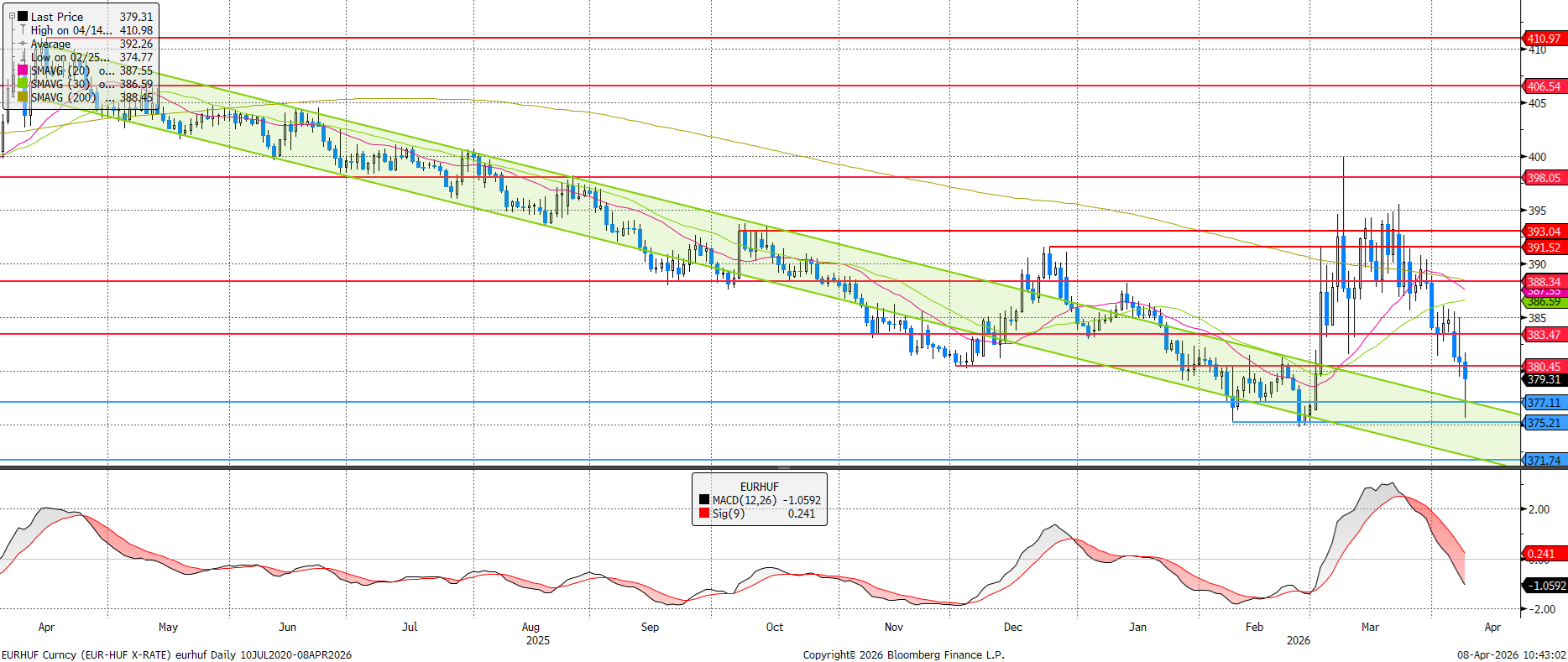This screenshot has height=662, width=1568.
Task: Click the green SMAVG (30) swatch
Action: tap(23, 84)
